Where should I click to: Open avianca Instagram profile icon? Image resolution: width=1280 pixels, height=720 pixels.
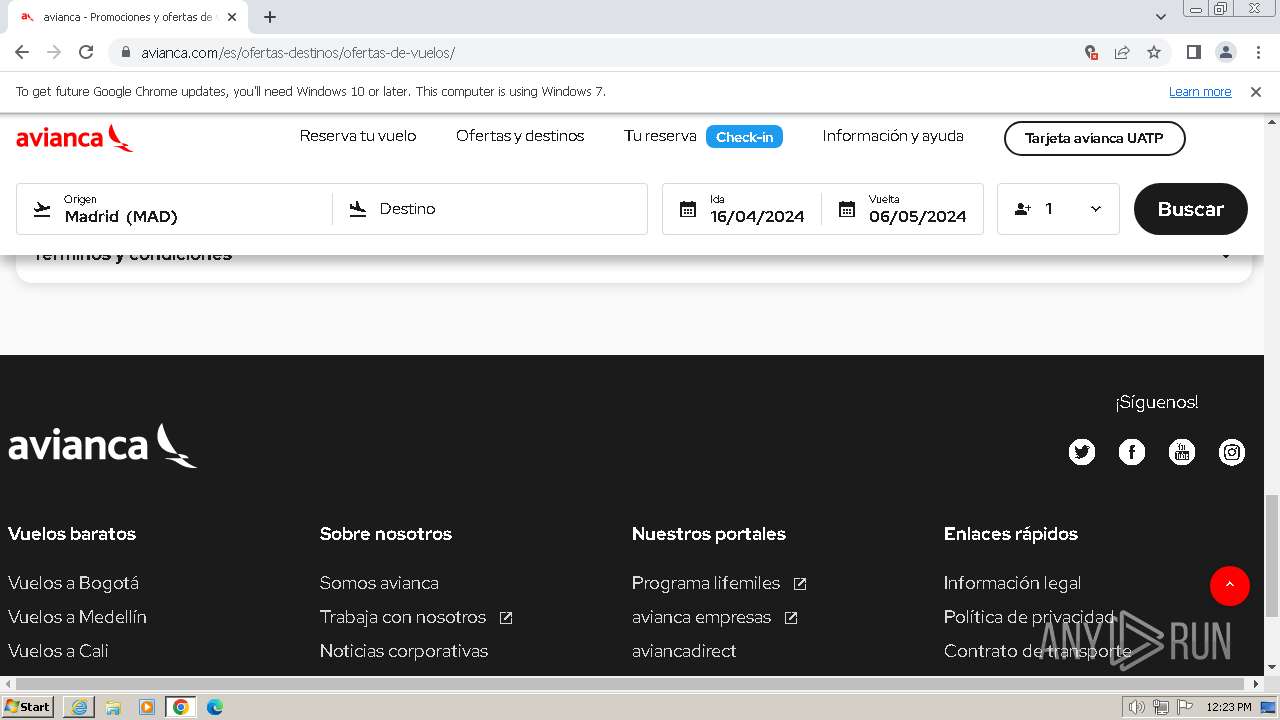(1231, 452)
